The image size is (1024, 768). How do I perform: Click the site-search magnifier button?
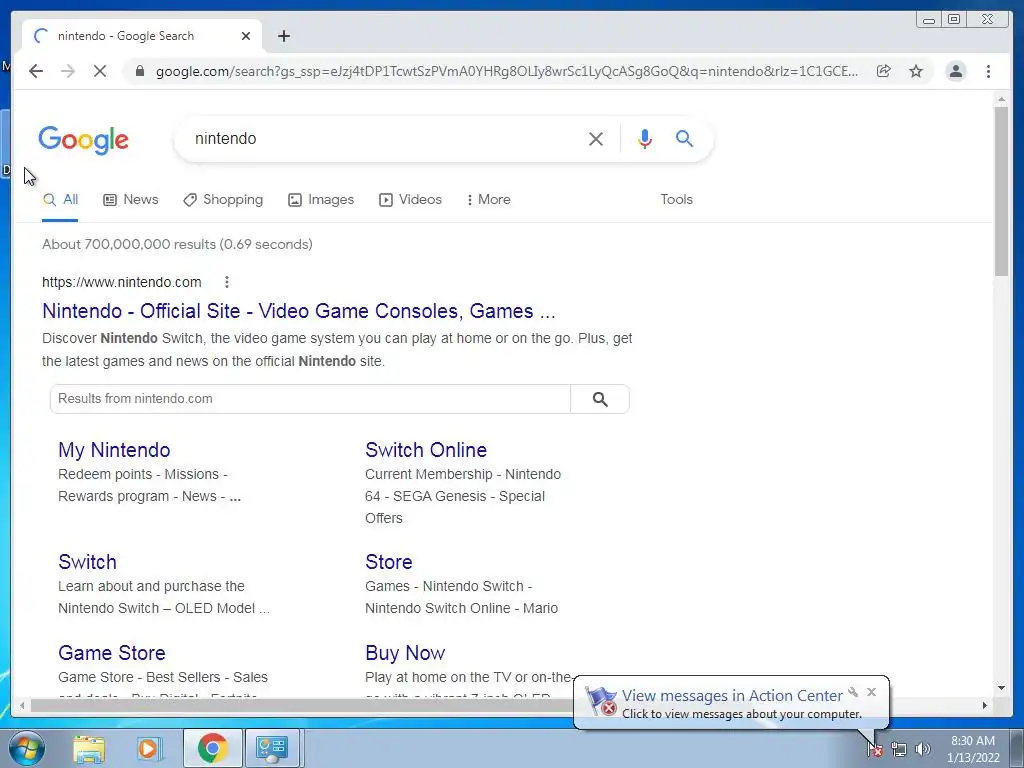click(x=600, y=399)
